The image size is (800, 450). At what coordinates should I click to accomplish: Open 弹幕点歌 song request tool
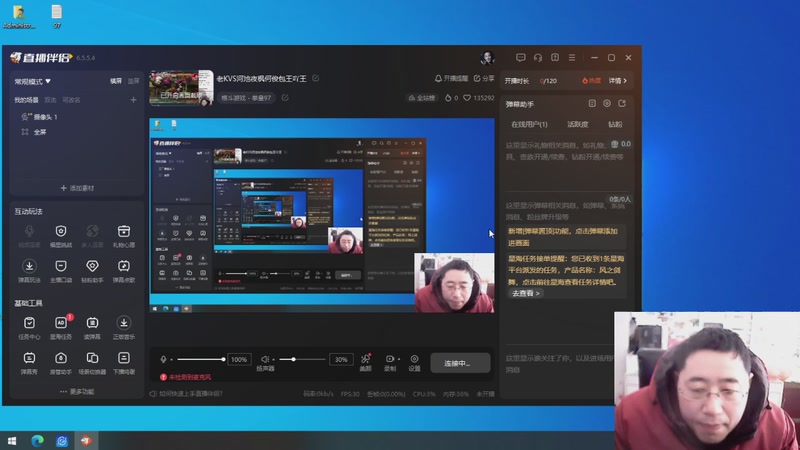(x=123, y=270)
